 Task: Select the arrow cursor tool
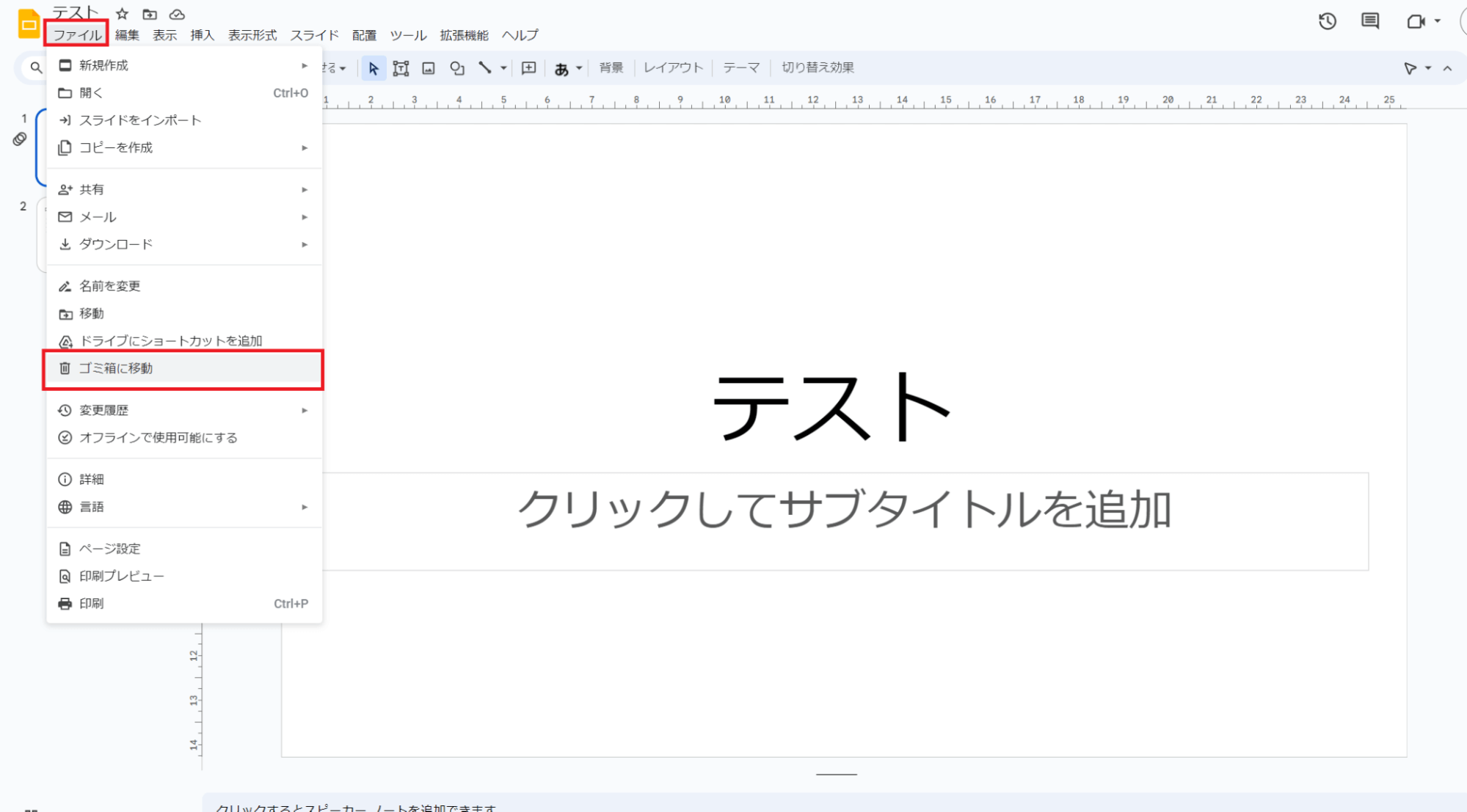pos(374,68)
